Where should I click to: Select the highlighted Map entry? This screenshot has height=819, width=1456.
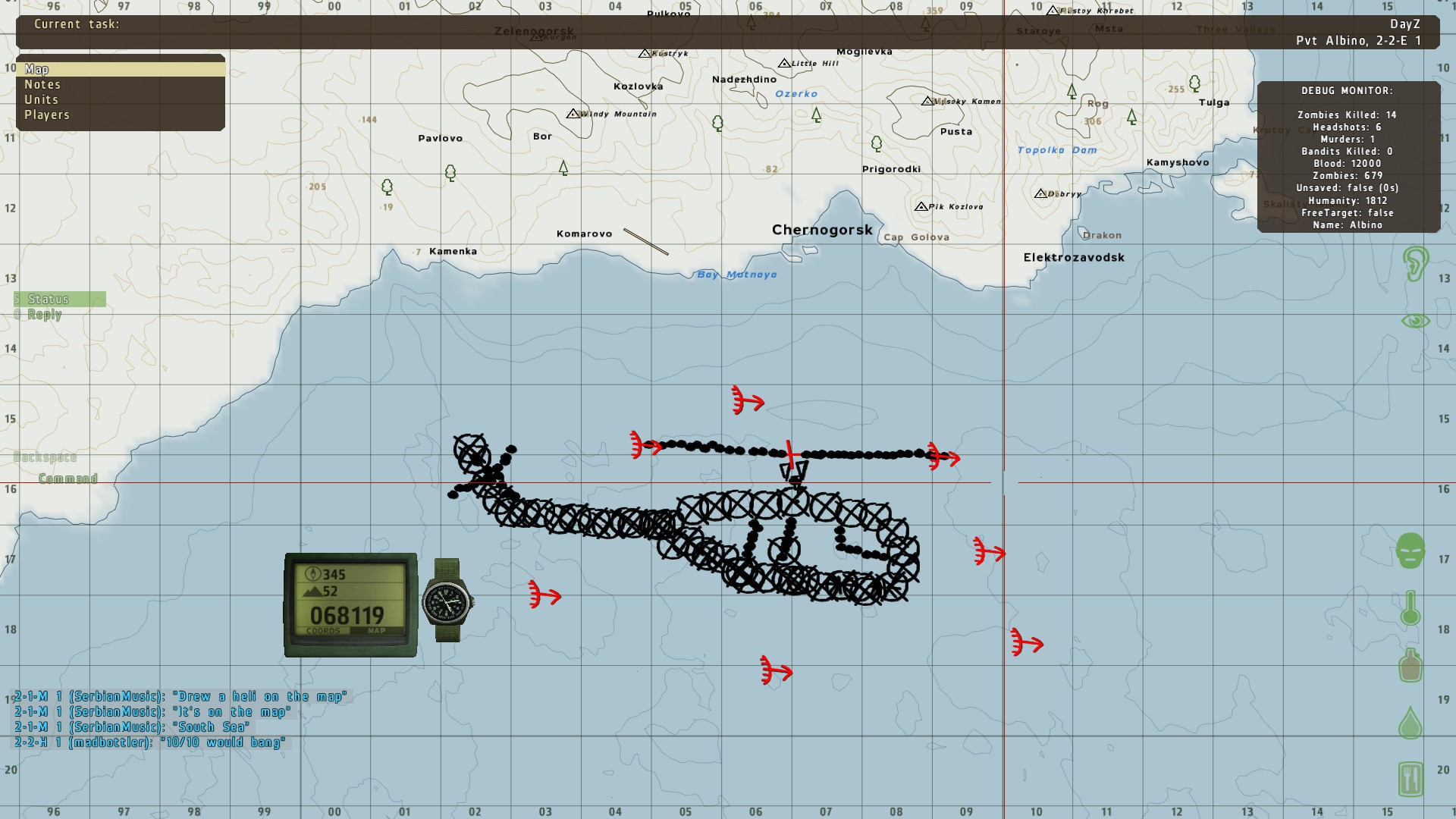(x=36, y=70)
